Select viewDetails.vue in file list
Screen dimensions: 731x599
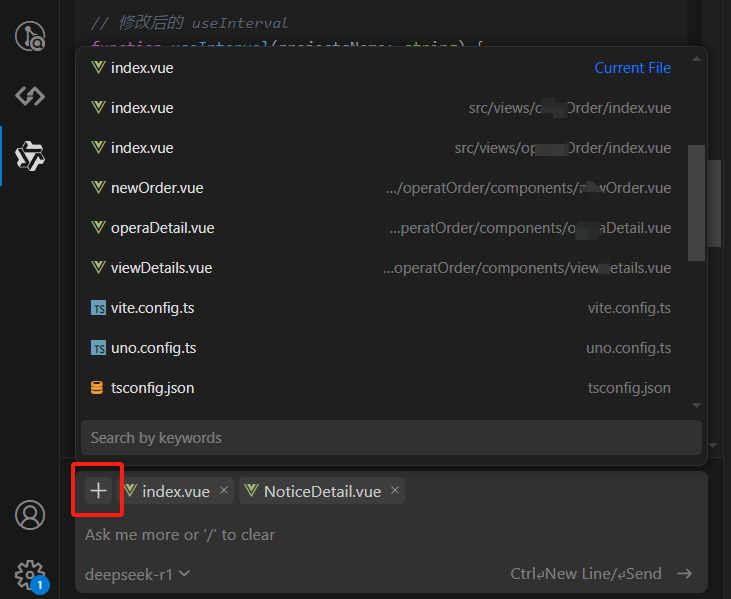381,268
